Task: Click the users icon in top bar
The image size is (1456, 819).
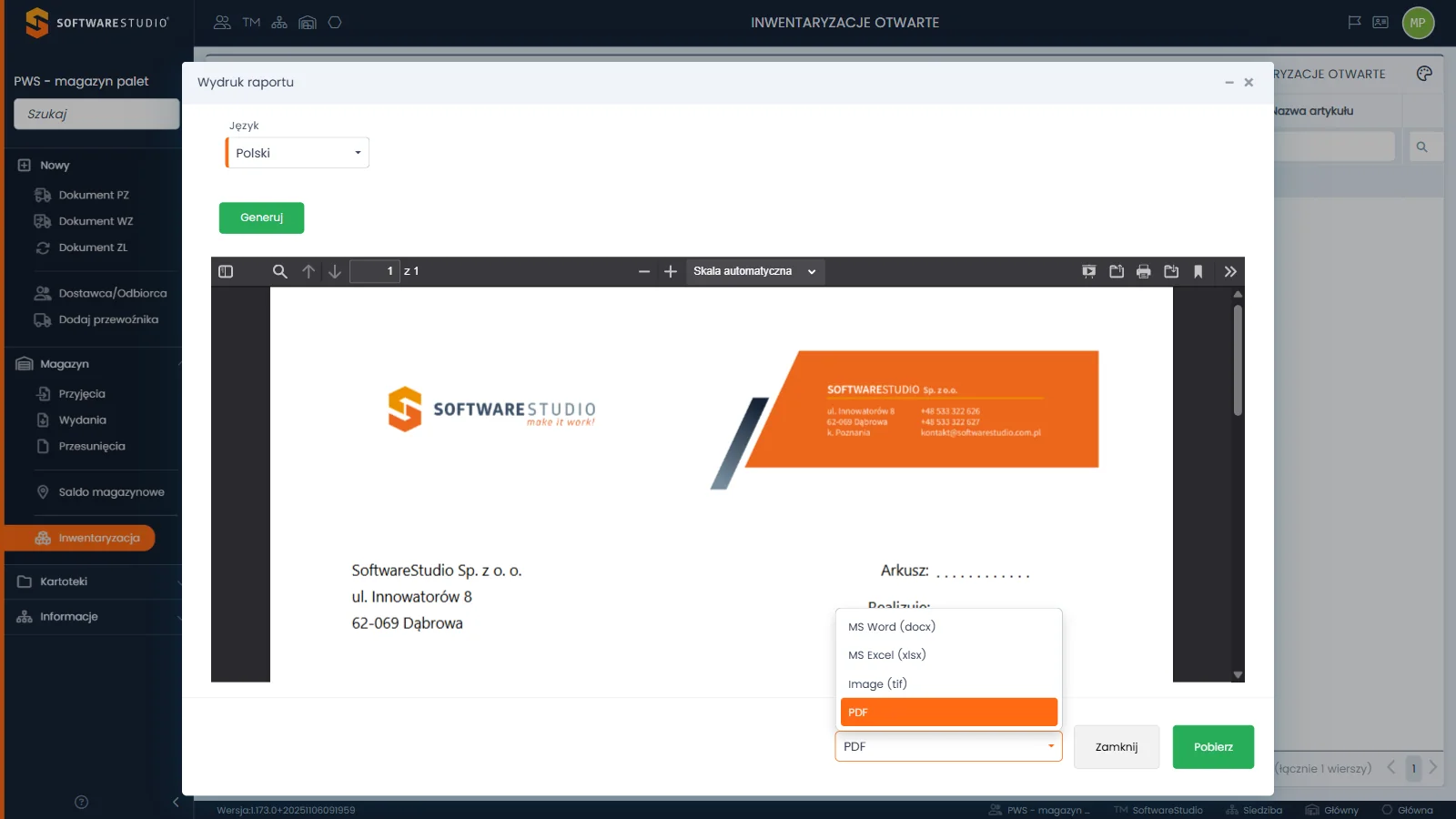Action: [222, 23]
